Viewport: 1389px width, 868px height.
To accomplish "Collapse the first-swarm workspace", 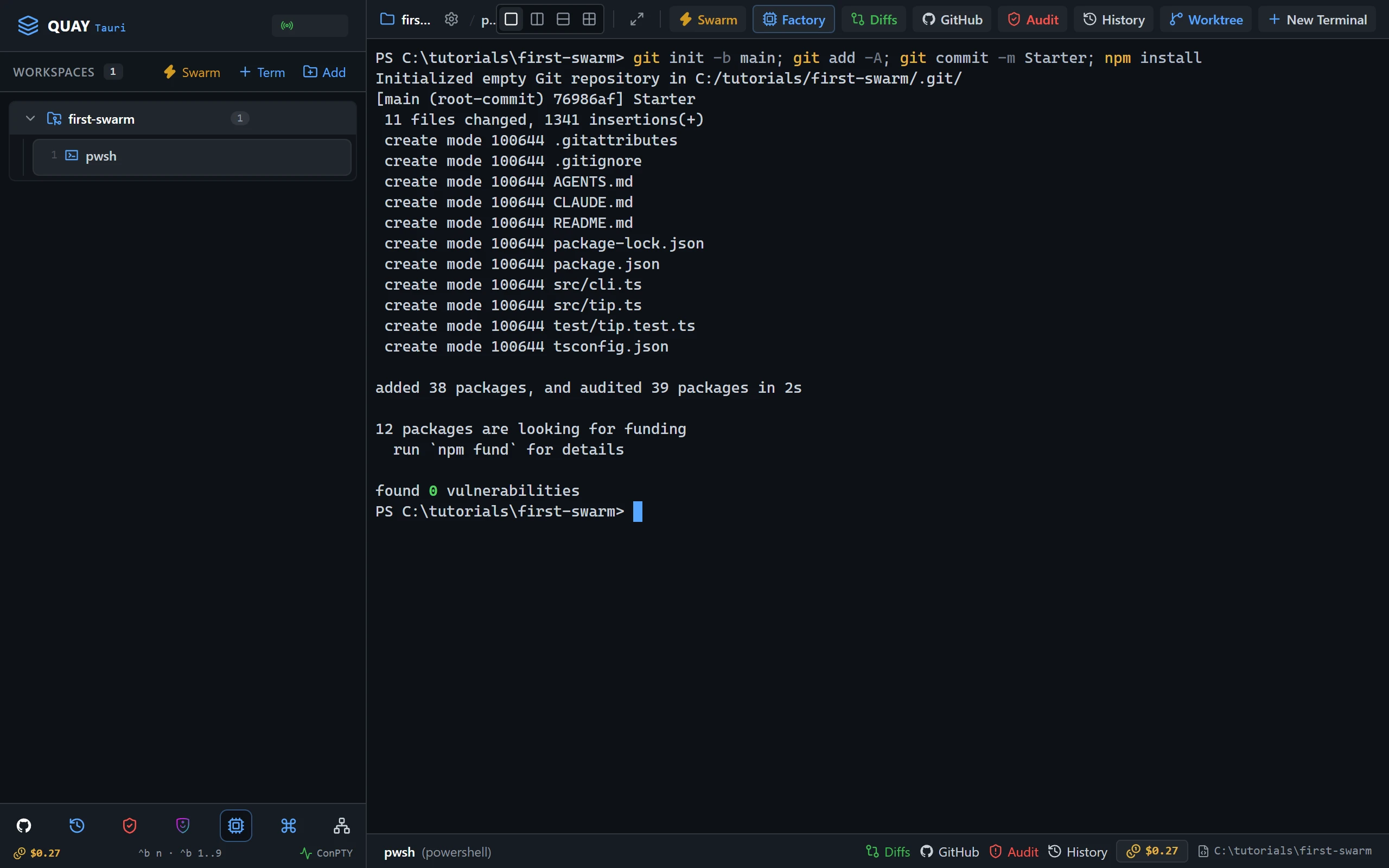I will click(30, 118).
